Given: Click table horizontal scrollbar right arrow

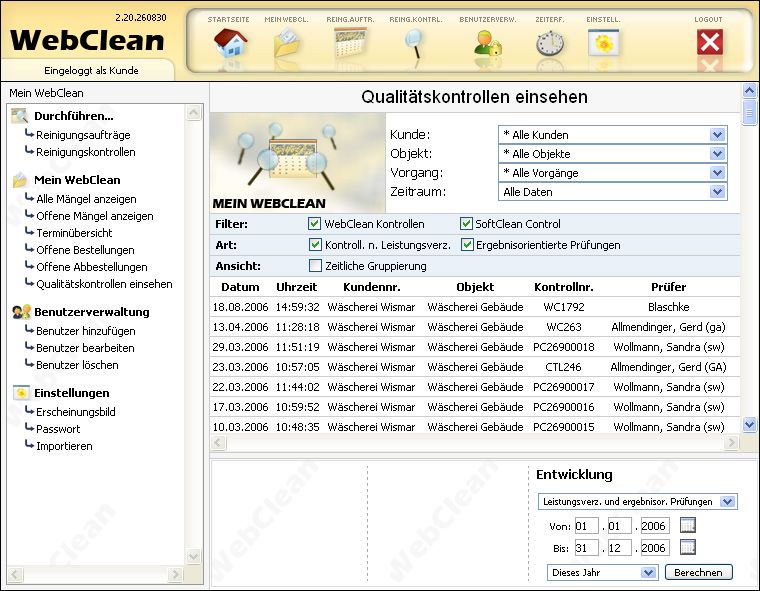Looking at the screenshot, I should pos(731,442).
